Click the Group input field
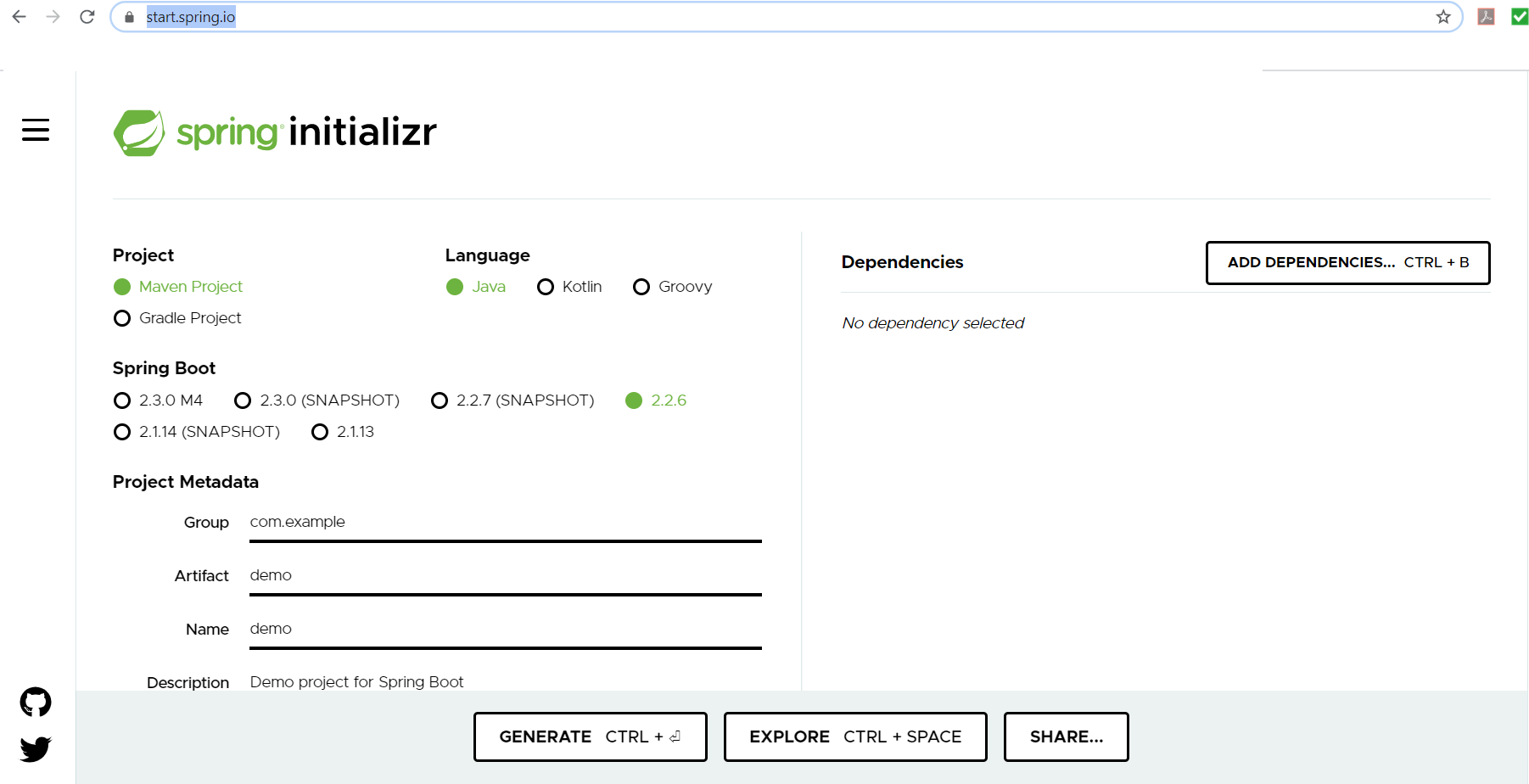The image size is (1529, 784). [x=505, y=523]
